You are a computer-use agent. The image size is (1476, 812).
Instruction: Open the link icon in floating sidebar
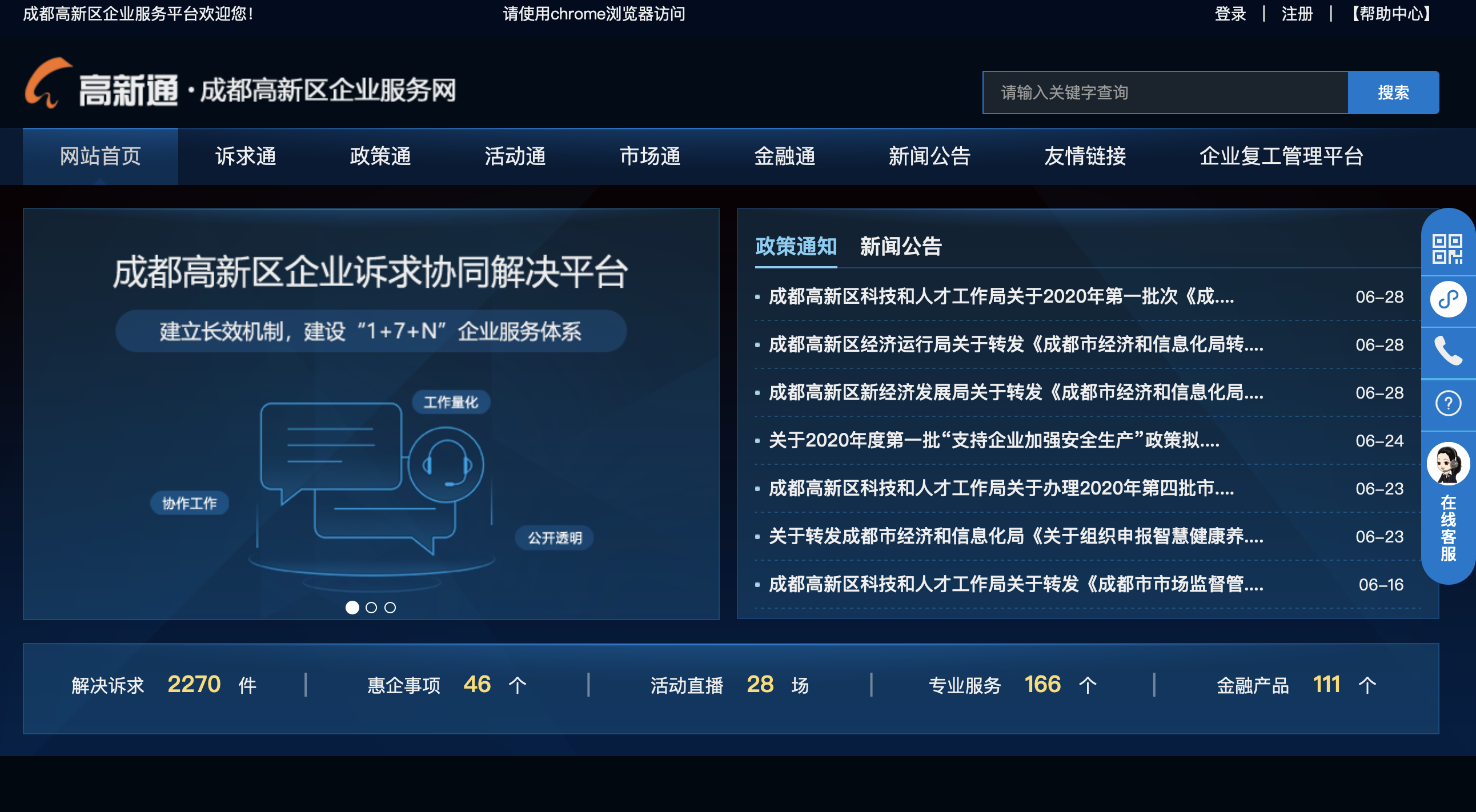coord(1447,299)
